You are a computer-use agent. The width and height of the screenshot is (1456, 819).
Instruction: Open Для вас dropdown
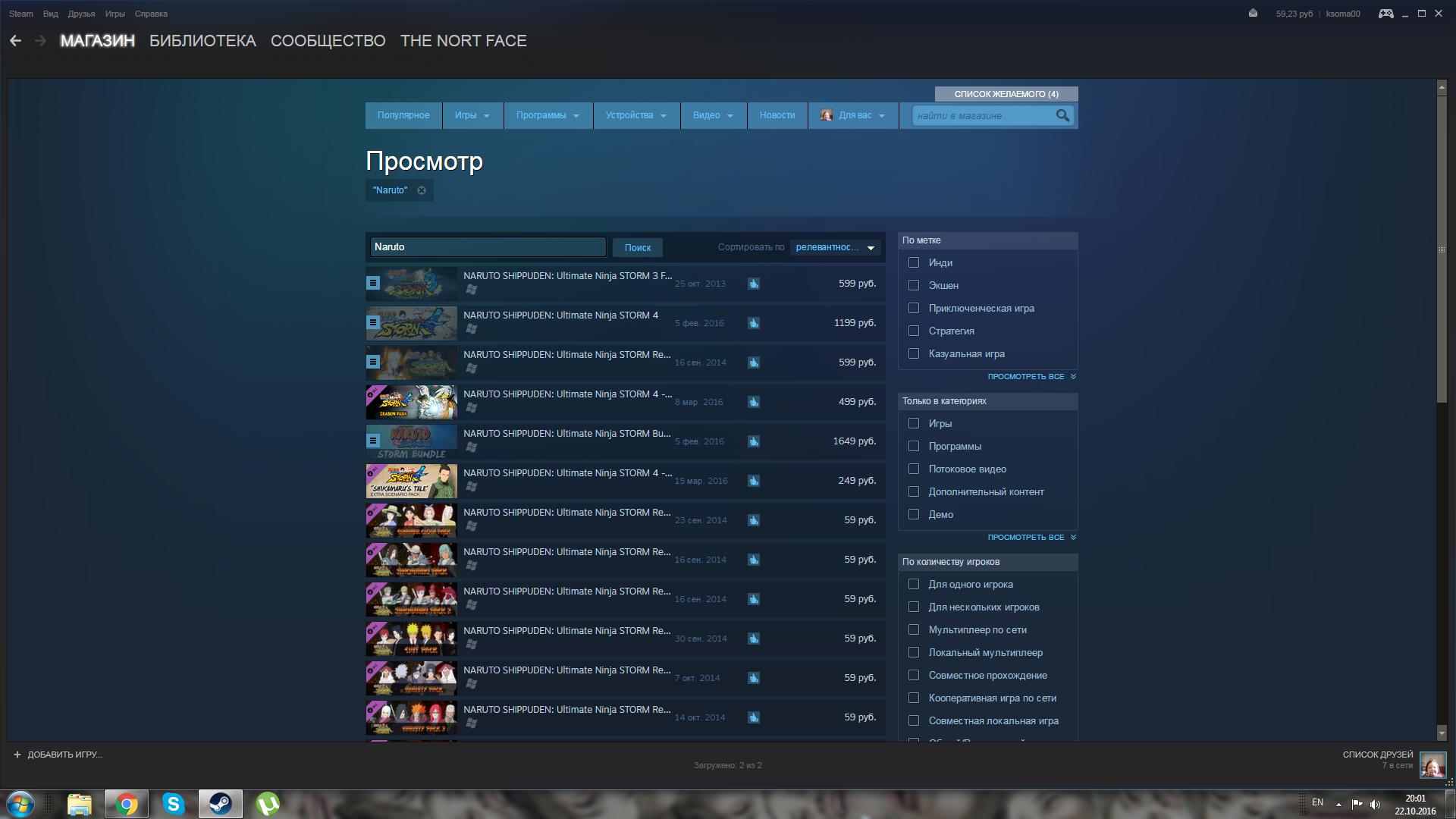853,115
